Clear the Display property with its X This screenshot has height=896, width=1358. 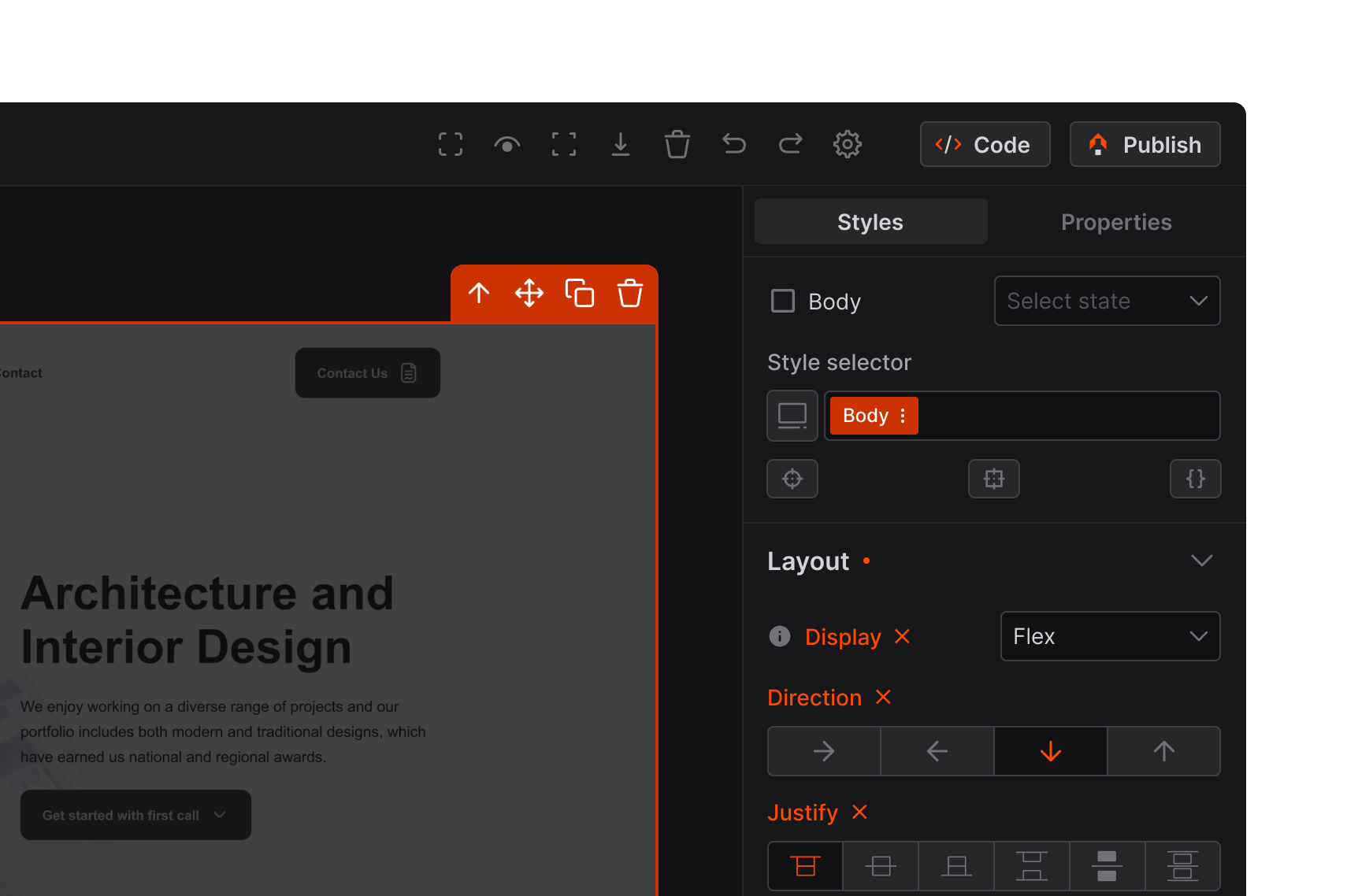[903, 636]
